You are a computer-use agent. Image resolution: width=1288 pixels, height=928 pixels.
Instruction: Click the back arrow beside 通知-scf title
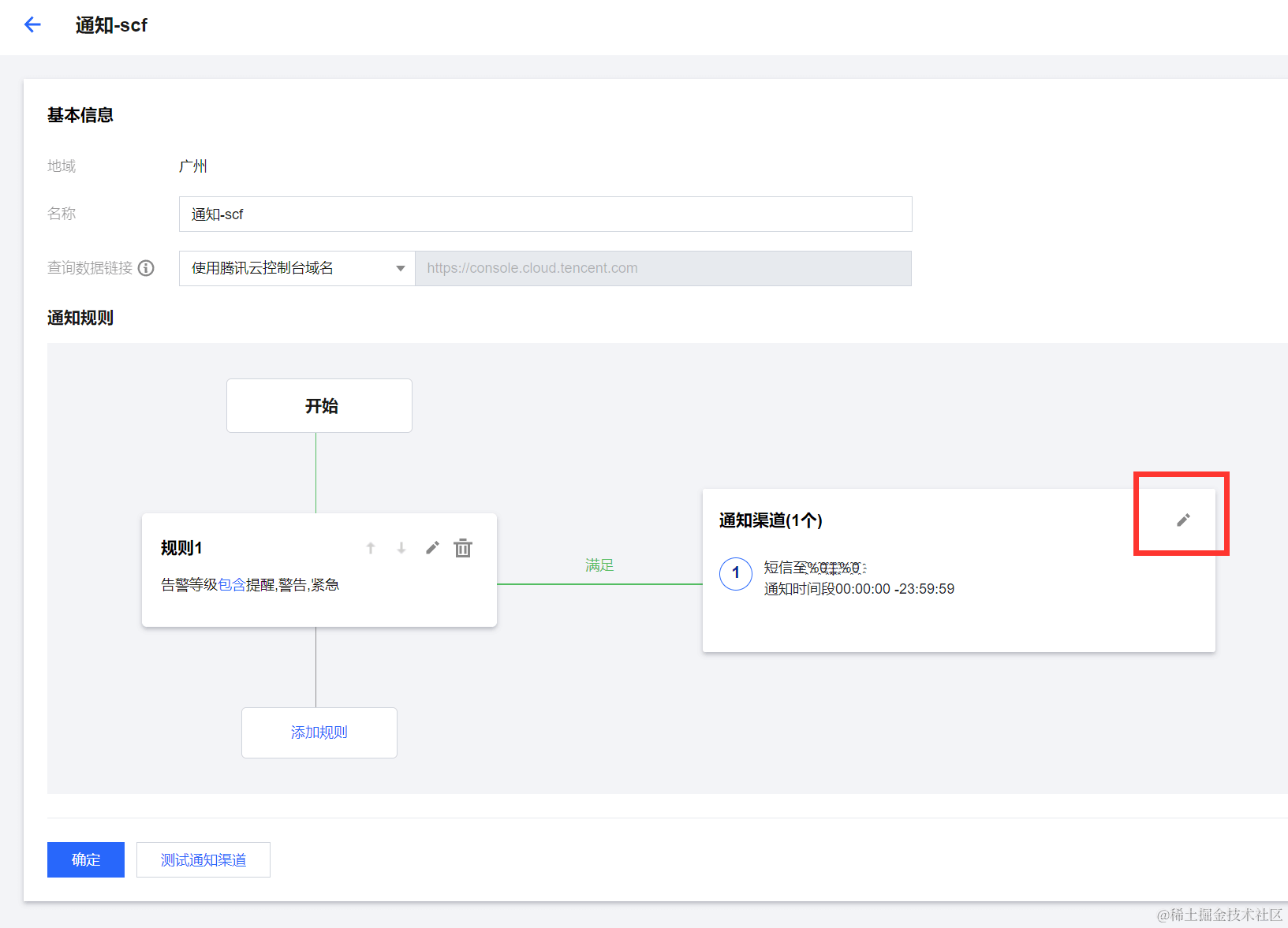pos(32,24)
